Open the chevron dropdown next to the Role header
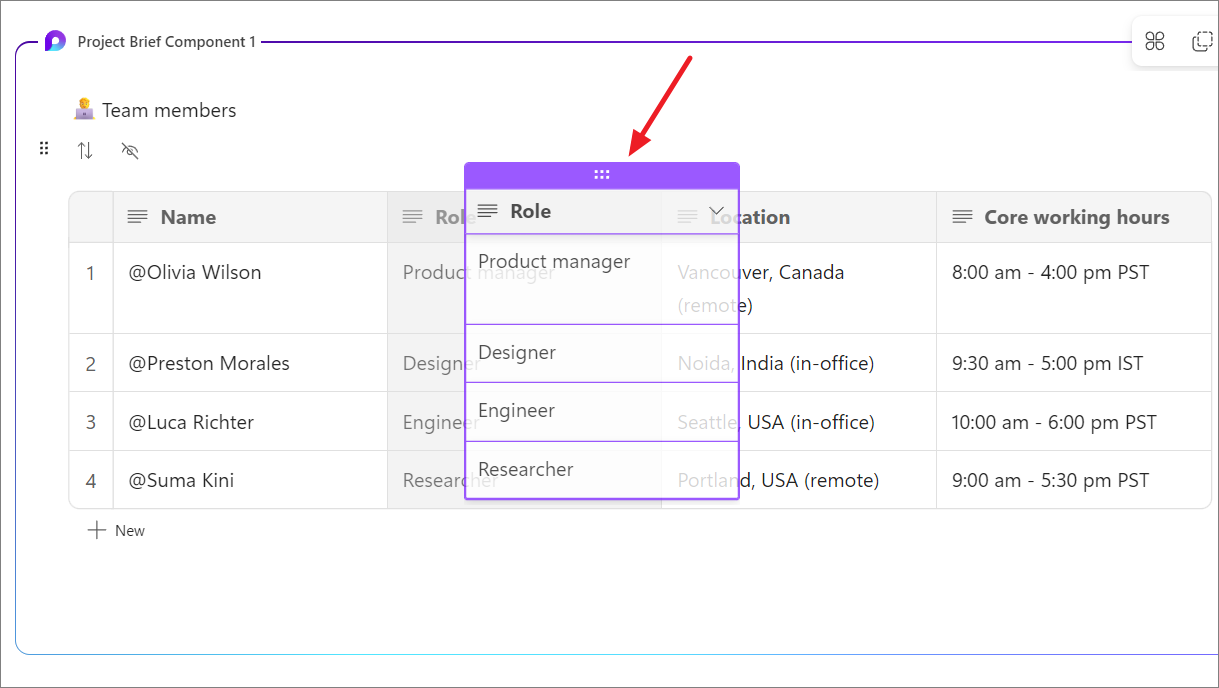 (x=716, y=211)
